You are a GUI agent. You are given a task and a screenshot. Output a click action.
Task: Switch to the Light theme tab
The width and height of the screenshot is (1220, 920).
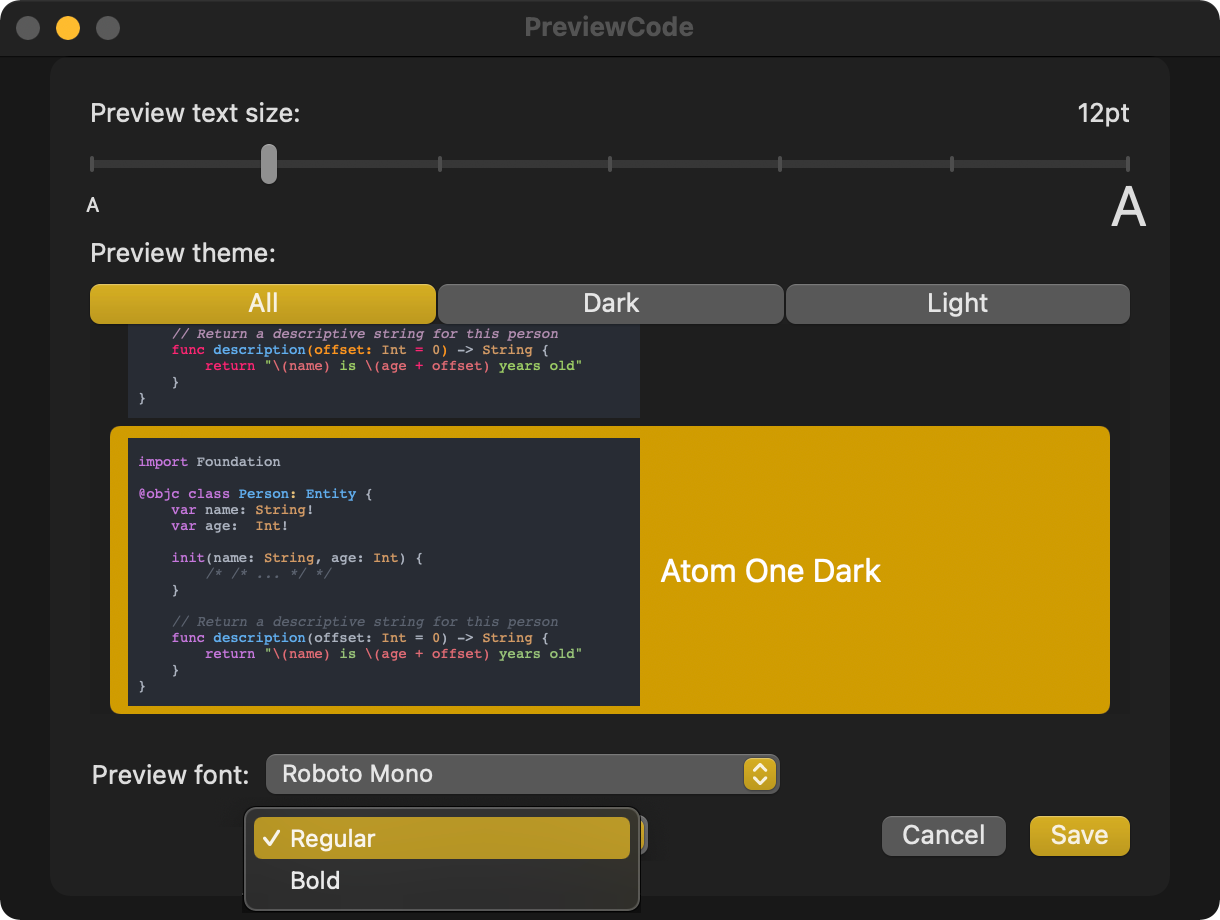pos(957,304)
